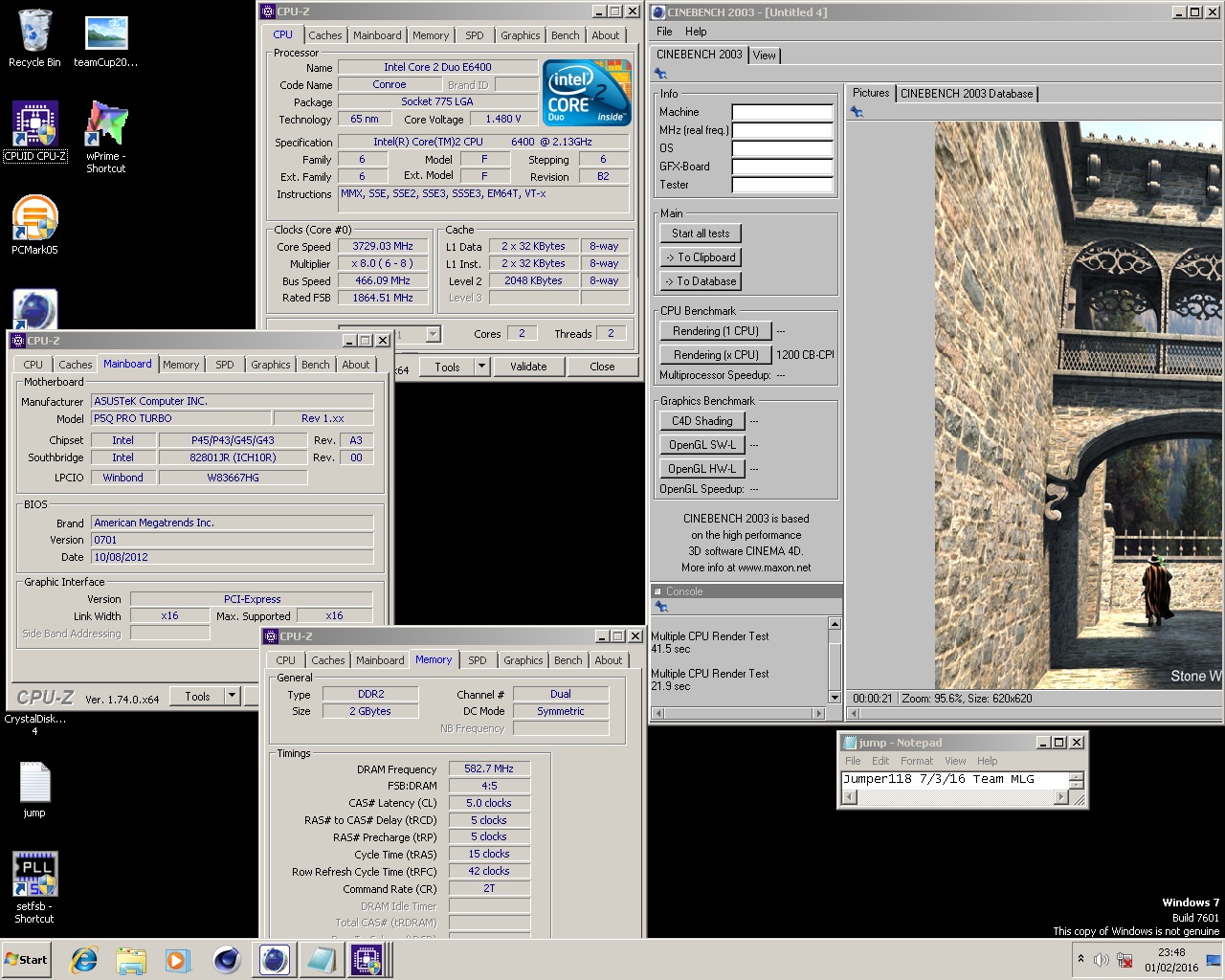Viewport: 1225px width, 980px height.
Task: Open the Format menu in Notepad
Action: coord(916,761)
